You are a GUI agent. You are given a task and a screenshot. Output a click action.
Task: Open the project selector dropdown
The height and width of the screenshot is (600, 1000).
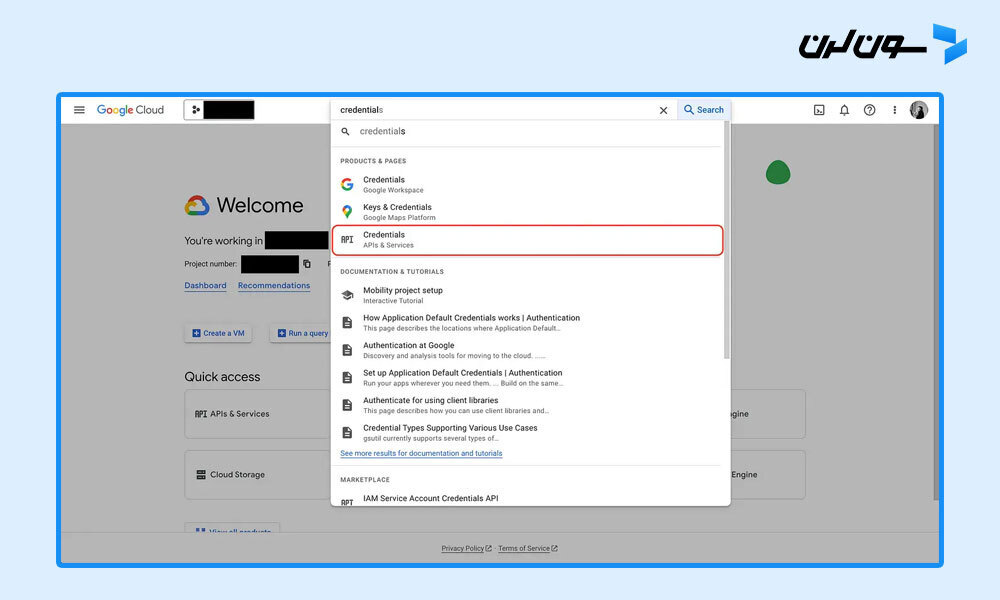pos(219,110)
